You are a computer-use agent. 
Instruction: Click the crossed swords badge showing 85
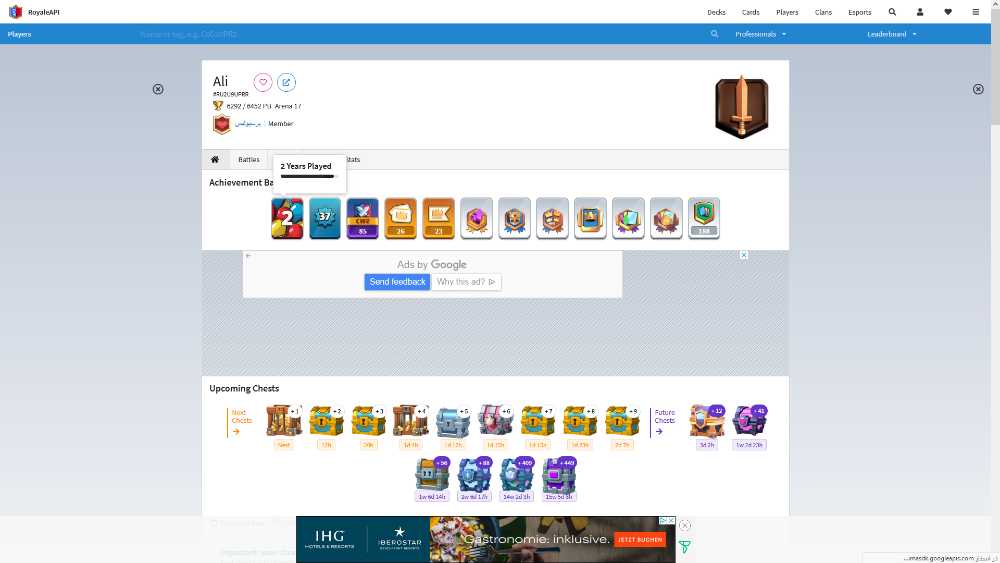tap(362, 218)
